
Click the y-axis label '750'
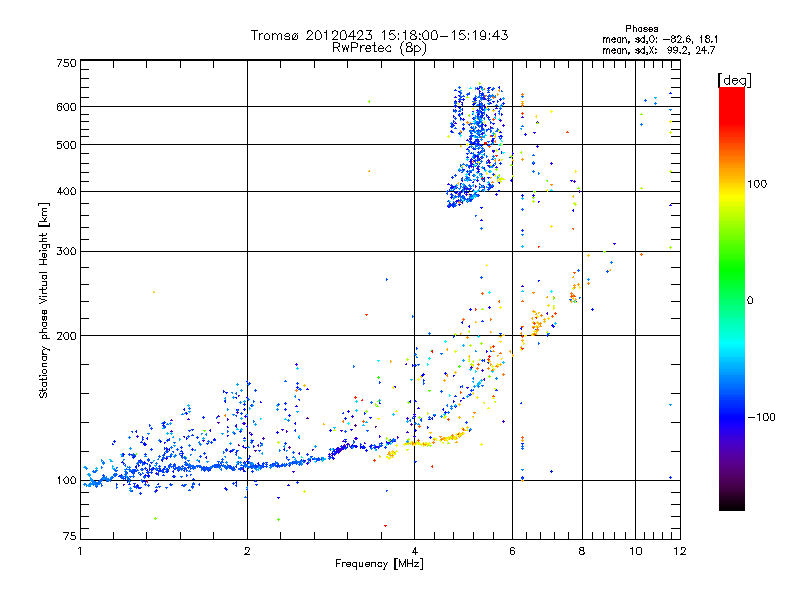pos(66,63)
